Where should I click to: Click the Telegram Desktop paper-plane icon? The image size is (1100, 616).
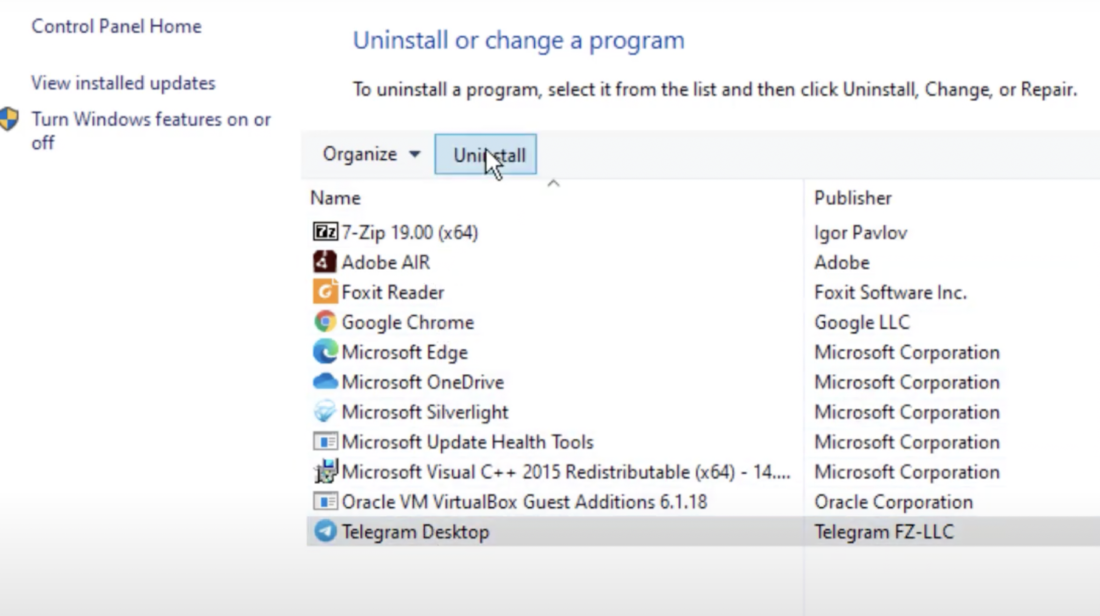pyautogui.click(x=325, y=532)
